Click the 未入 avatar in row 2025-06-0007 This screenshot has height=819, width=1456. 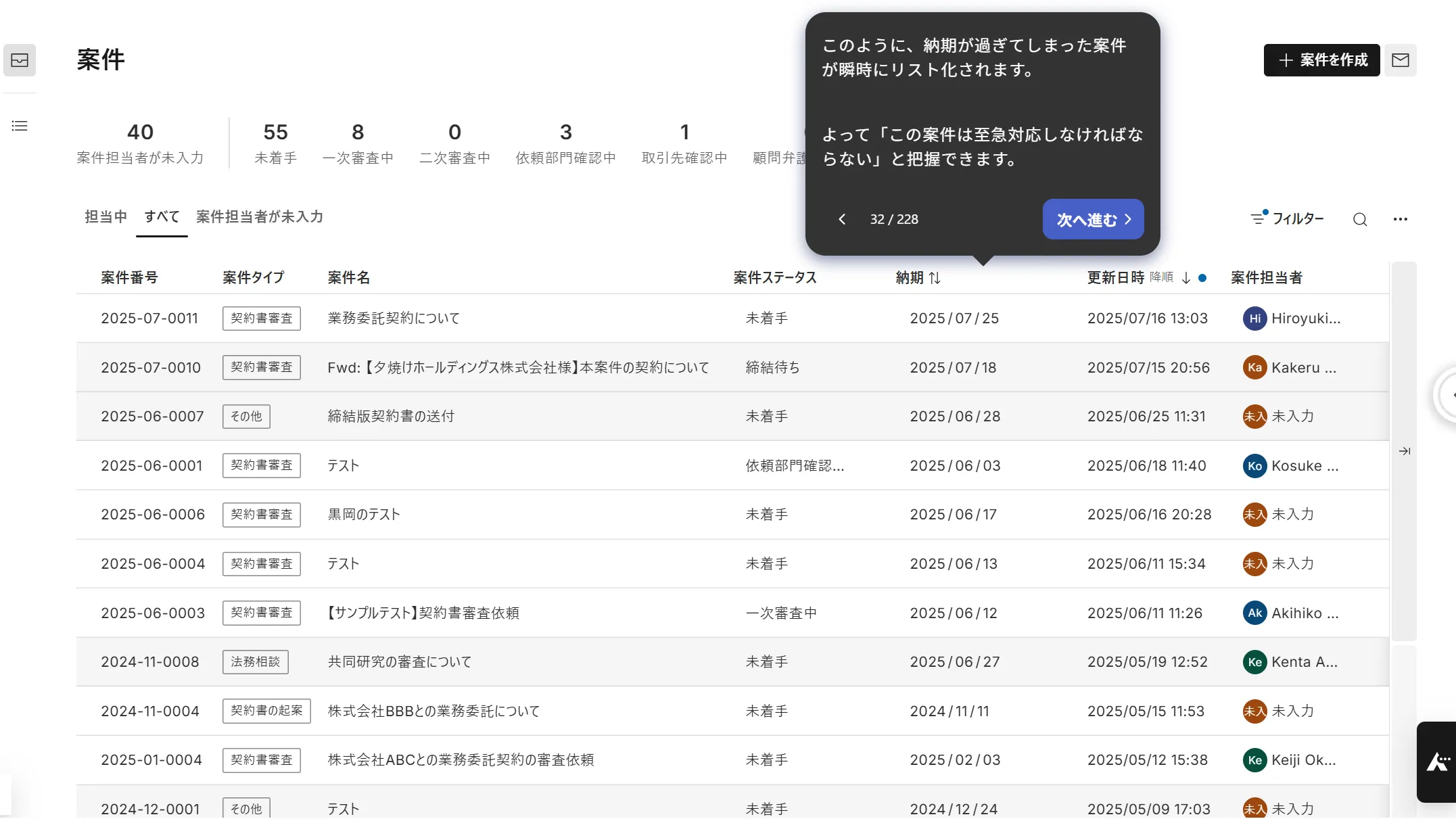pos(1254,417)
